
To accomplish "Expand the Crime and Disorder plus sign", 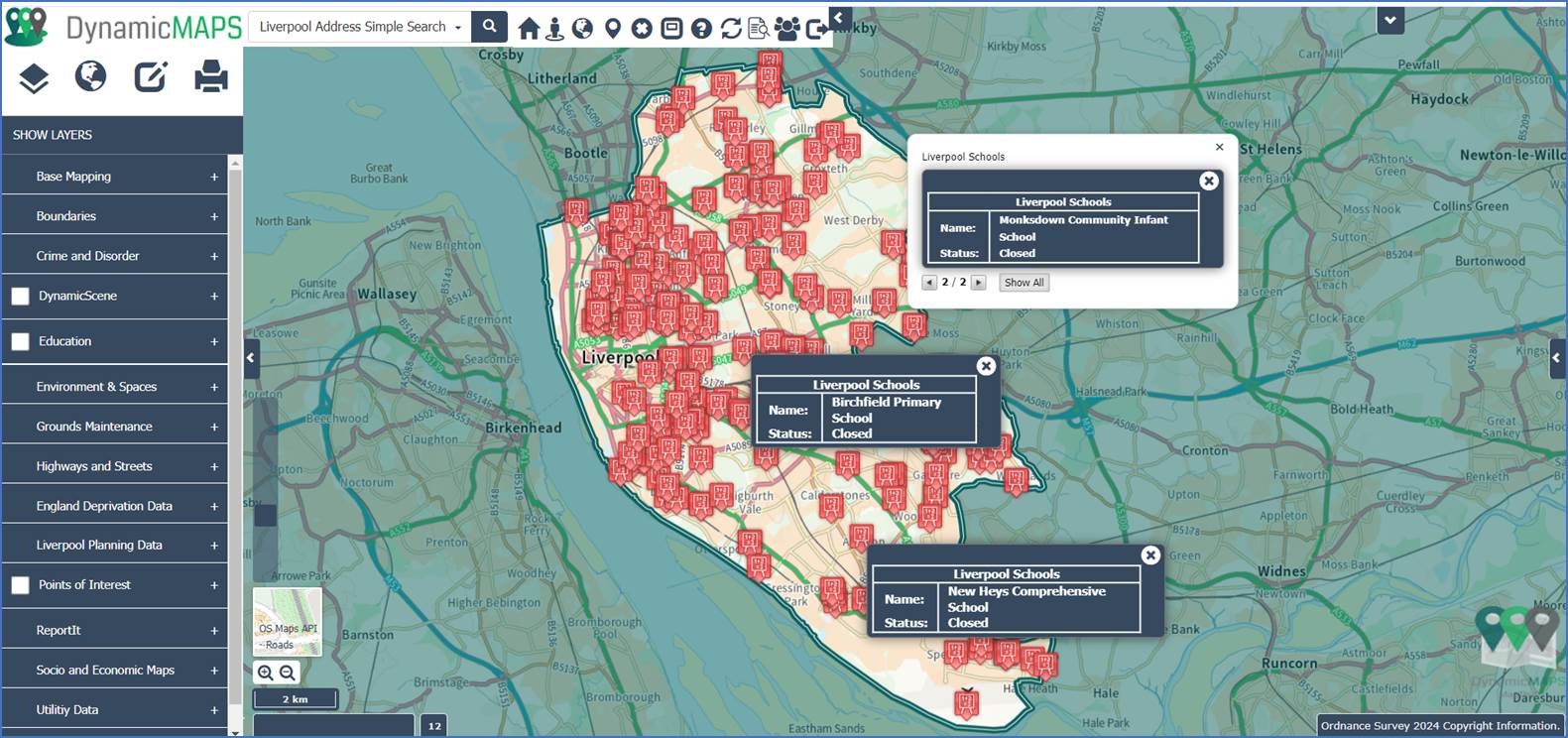I will coord(214,256).
